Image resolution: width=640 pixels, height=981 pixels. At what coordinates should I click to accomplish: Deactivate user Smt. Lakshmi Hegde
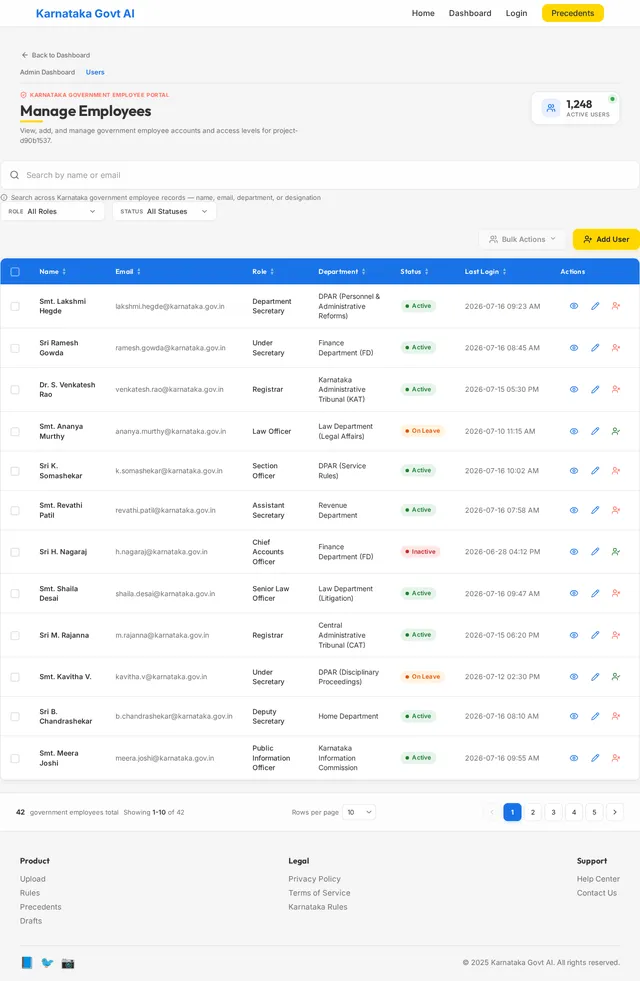click(x=616, y=306)
